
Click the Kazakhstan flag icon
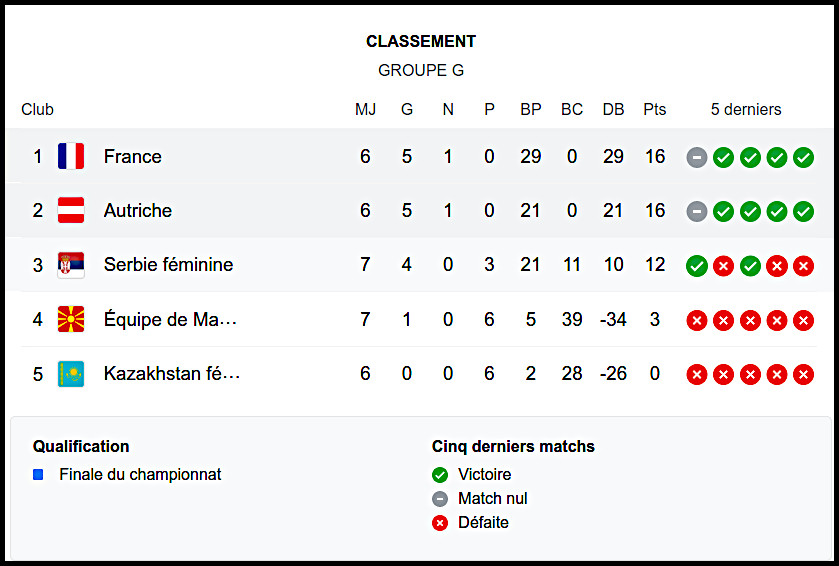[x=70, y=374]
